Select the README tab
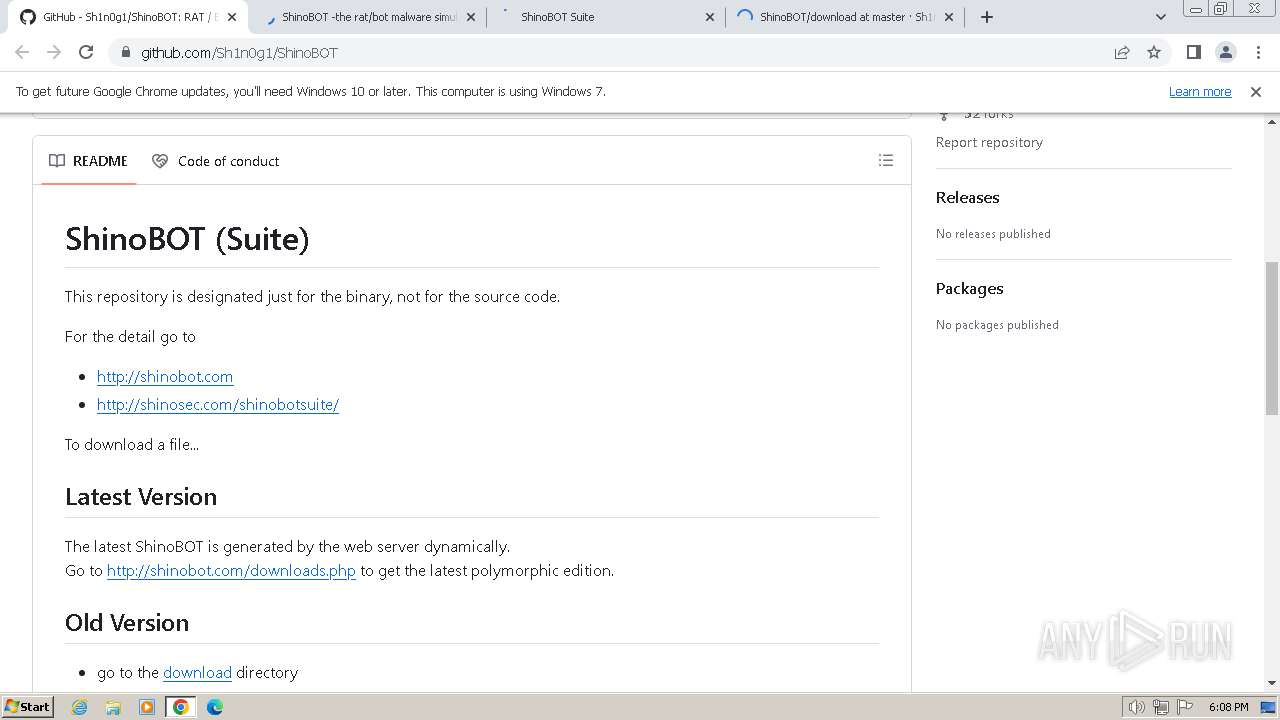Image resolution: width=1280 pixels, height=720 pixels. pyautogui.click(x=89, y=161)
